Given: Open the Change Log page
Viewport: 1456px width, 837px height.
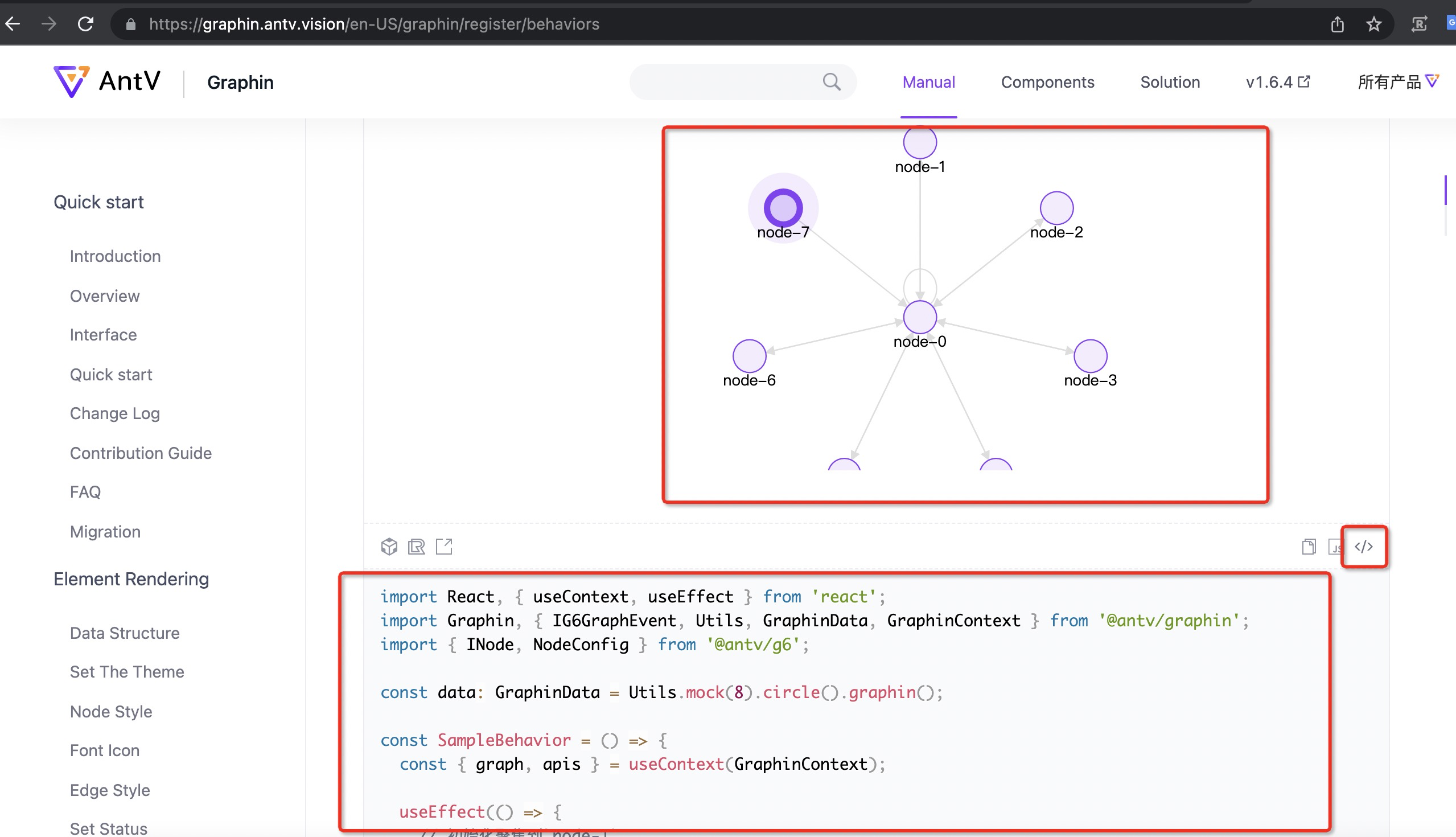Looking at the screenshot, I should 115,413.
